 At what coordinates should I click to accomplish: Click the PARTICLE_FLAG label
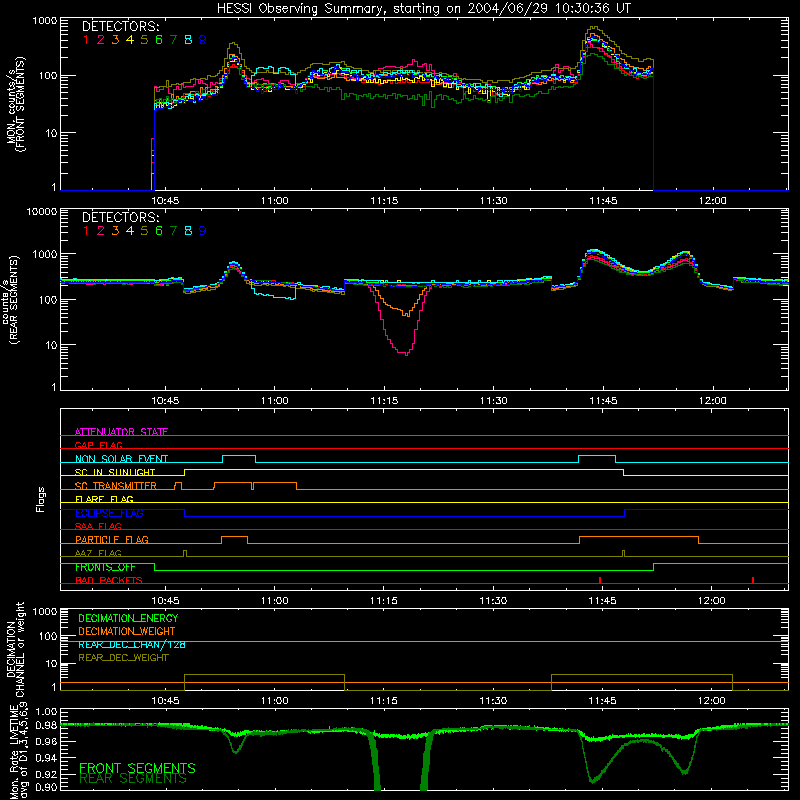click(112, 540)
